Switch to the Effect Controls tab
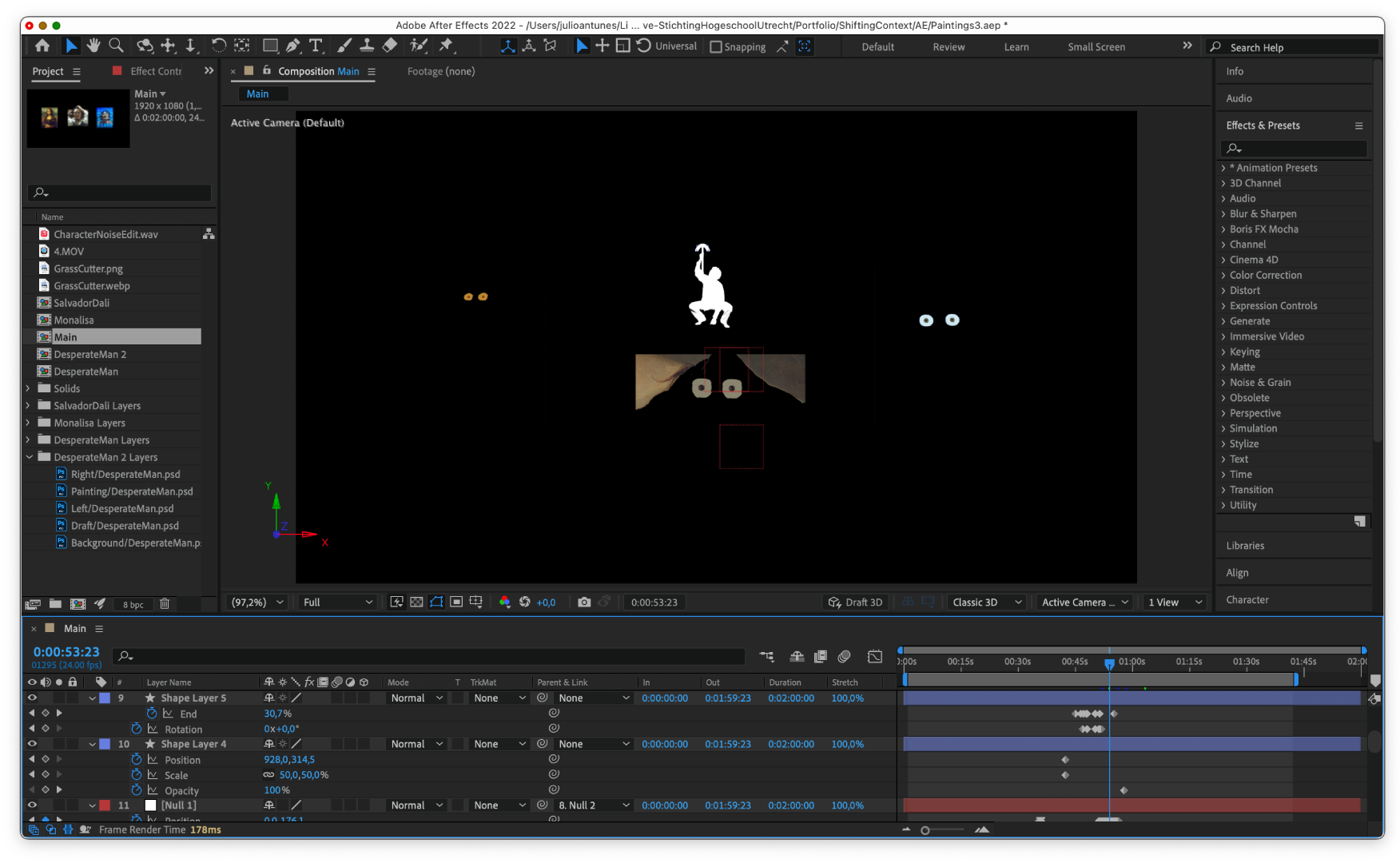The width and height of the screenshot is (1400, 863). (x=156, y=71)
